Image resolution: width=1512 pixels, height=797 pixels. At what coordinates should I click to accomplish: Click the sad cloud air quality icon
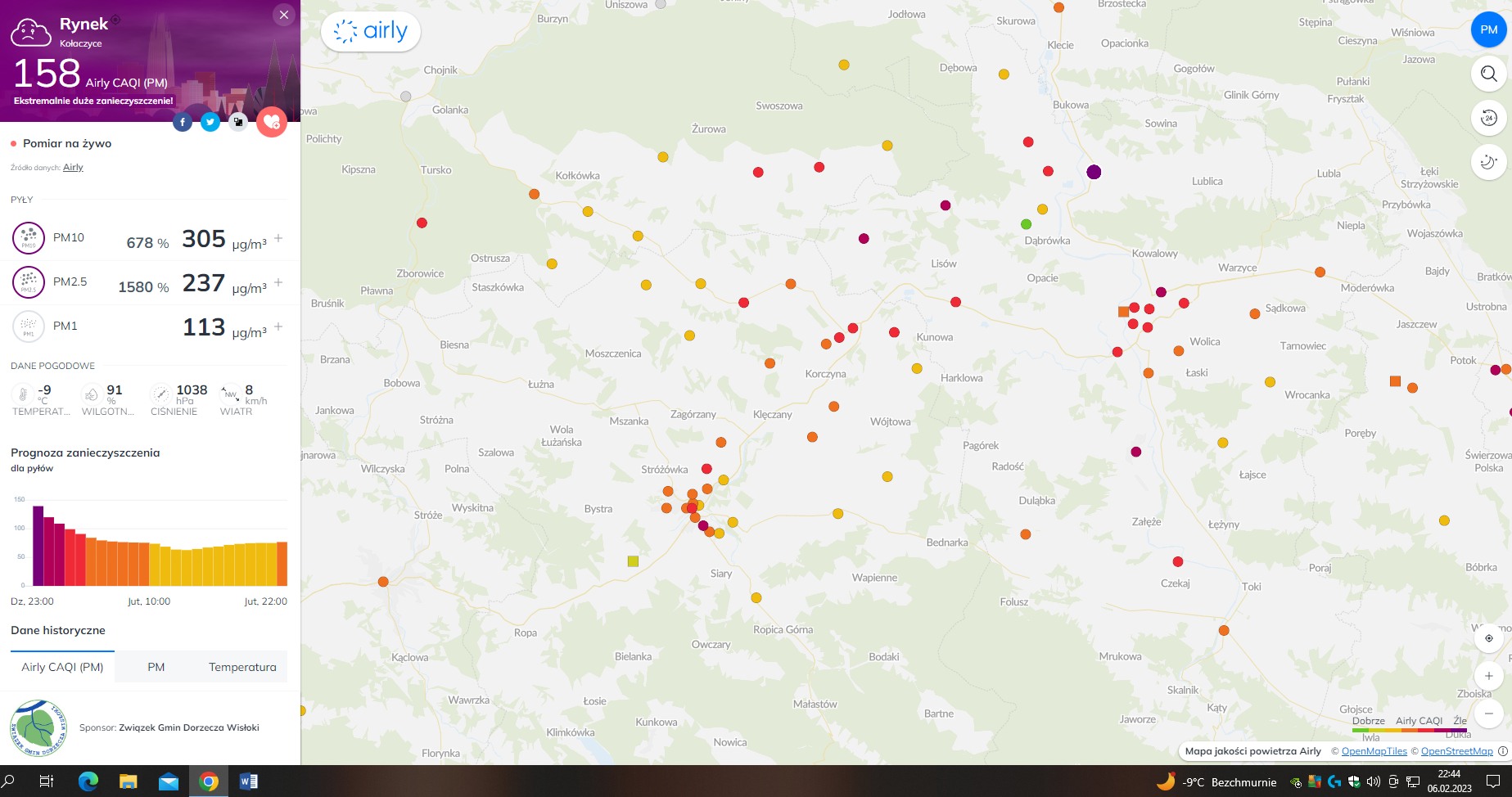(x=31, y=33)
